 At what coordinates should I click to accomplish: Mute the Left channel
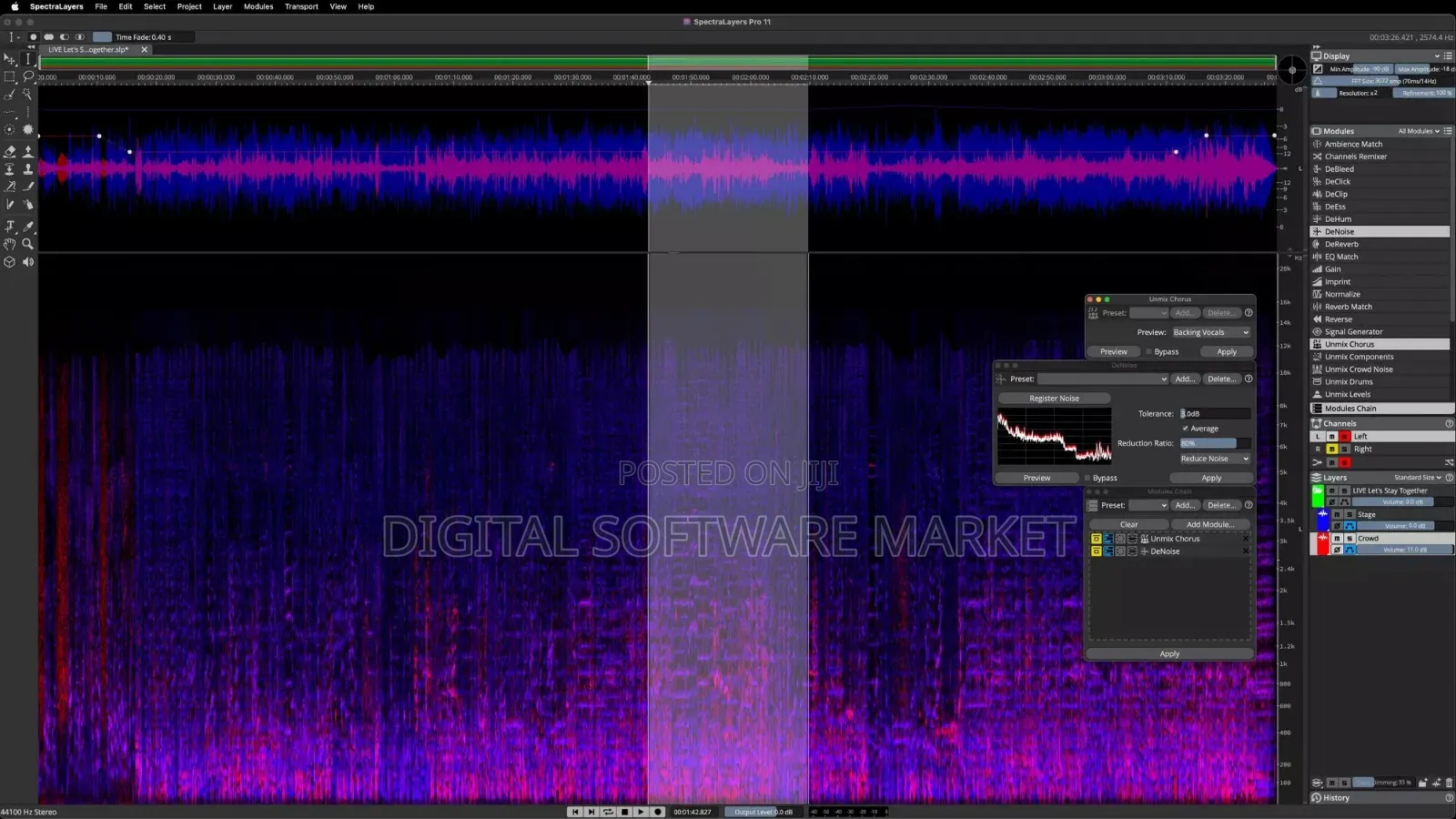tap(1331, 437)
